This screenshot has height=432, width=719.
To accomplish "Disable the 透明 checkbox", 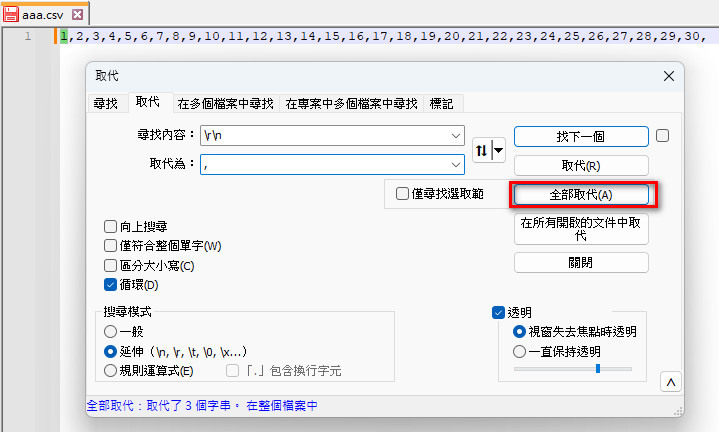I will 498,313.
